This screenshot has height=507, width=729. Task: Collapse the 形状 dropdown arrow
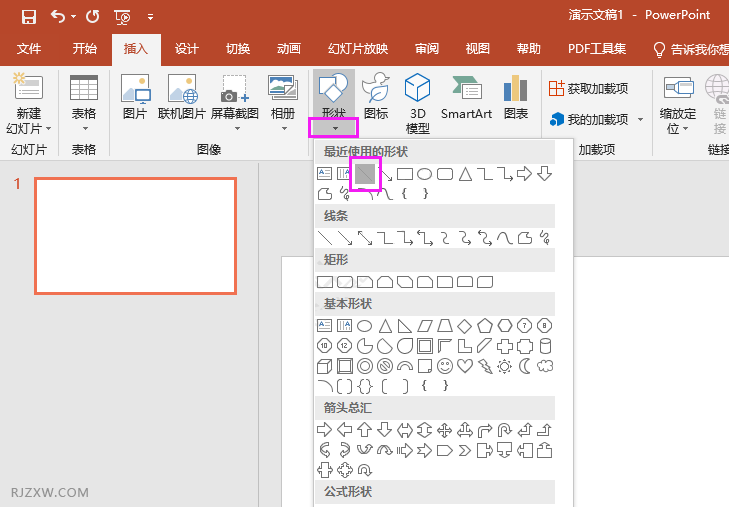tap(333, 128)
